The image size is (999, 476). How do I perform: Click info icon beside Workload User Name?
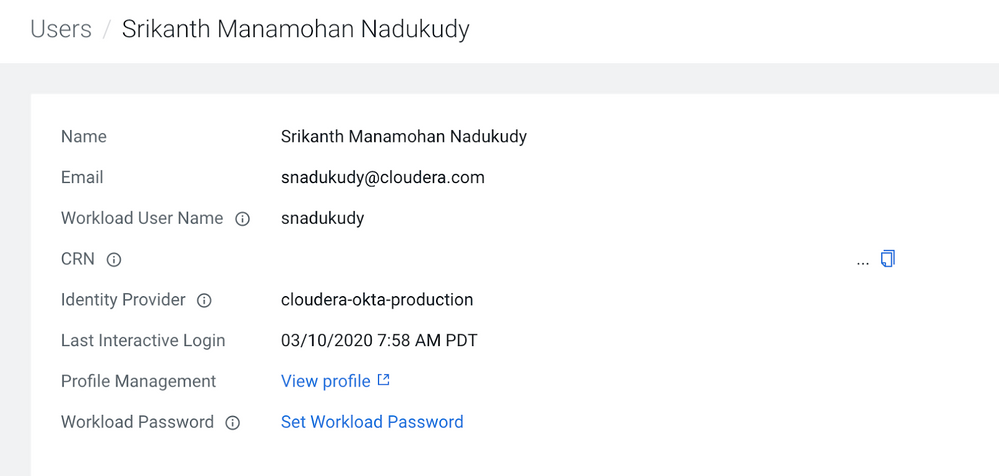[x=242, y=219]
